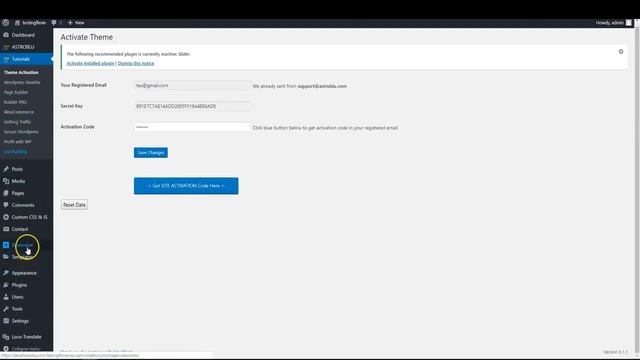Open the WooCommerce submenu item
The height and width of the screenshot is (360, 640).
(19, 112)
